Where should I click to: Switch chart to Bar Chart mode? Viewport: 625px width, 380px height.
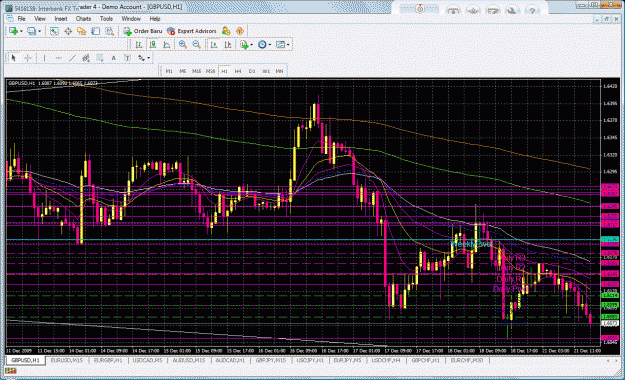(139, 45)
